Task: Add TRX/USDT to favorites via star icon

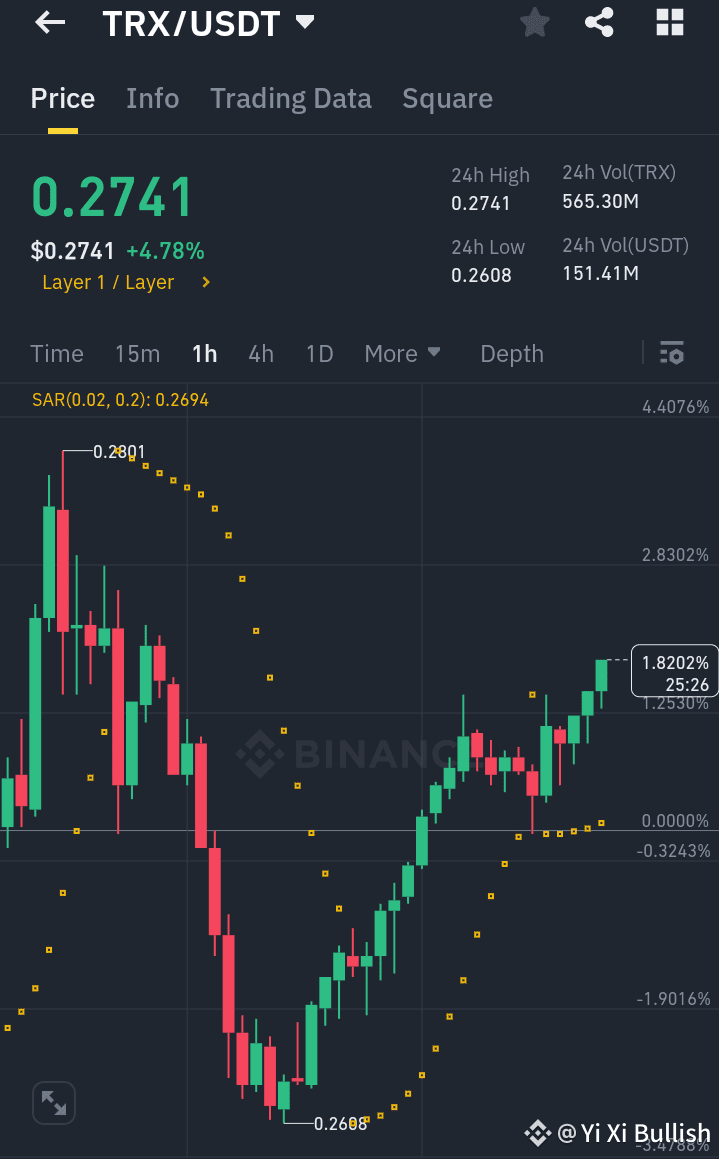Action: (x=534, y=22)
